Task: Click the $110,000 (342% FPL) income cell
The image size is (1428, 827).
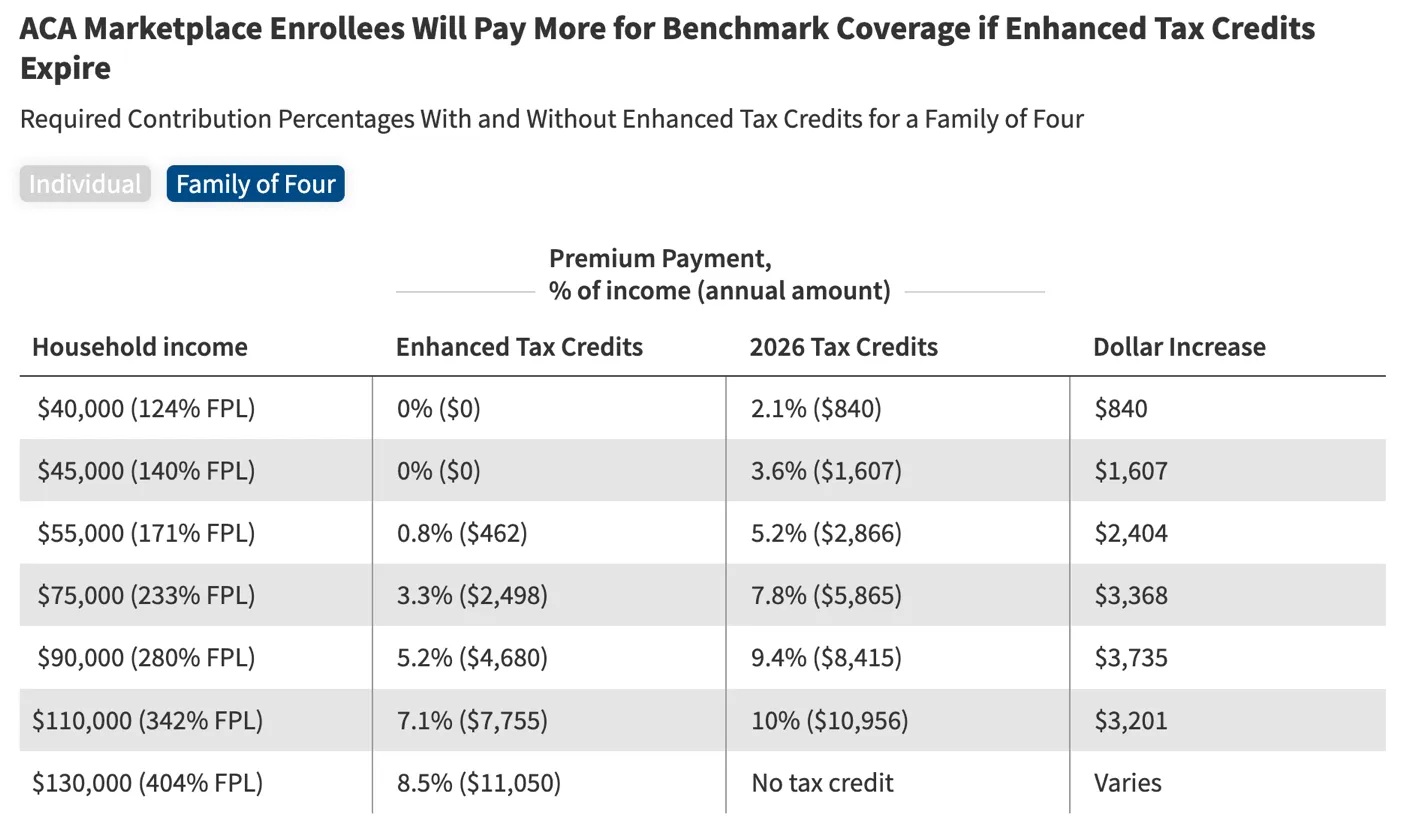Action: (x=147, y=720)
